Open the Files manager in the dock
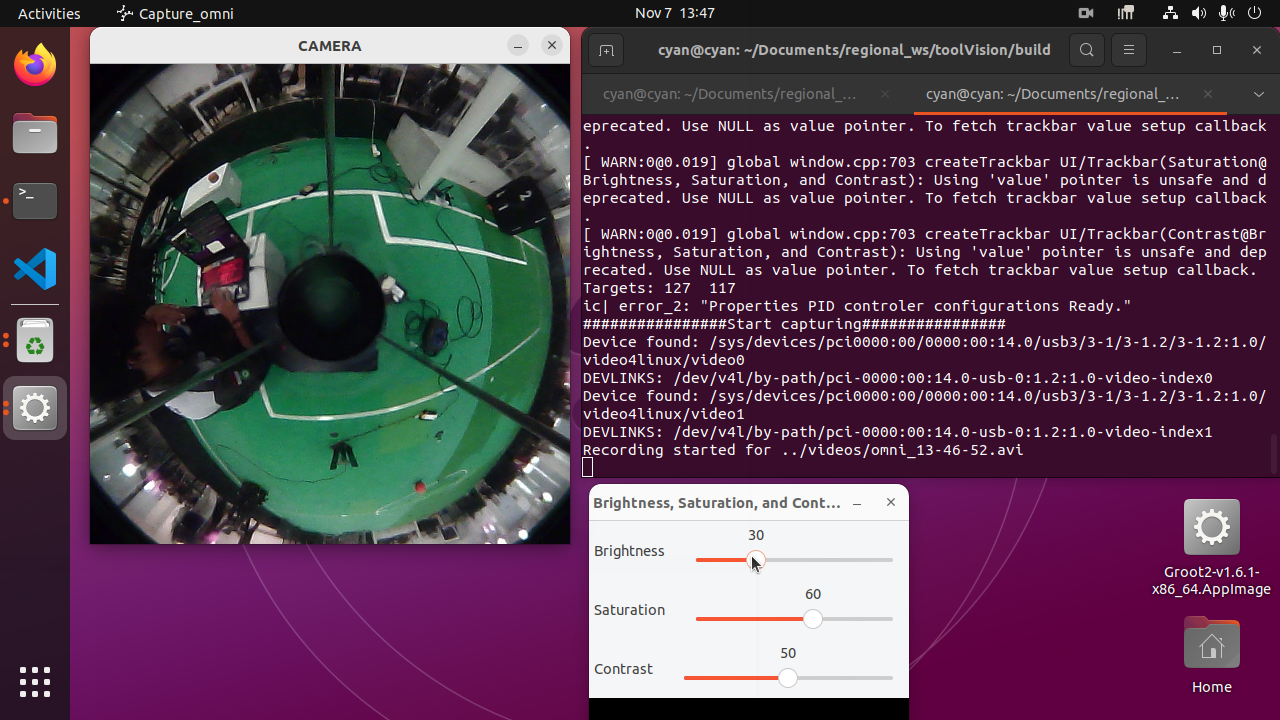 point(35,133)
